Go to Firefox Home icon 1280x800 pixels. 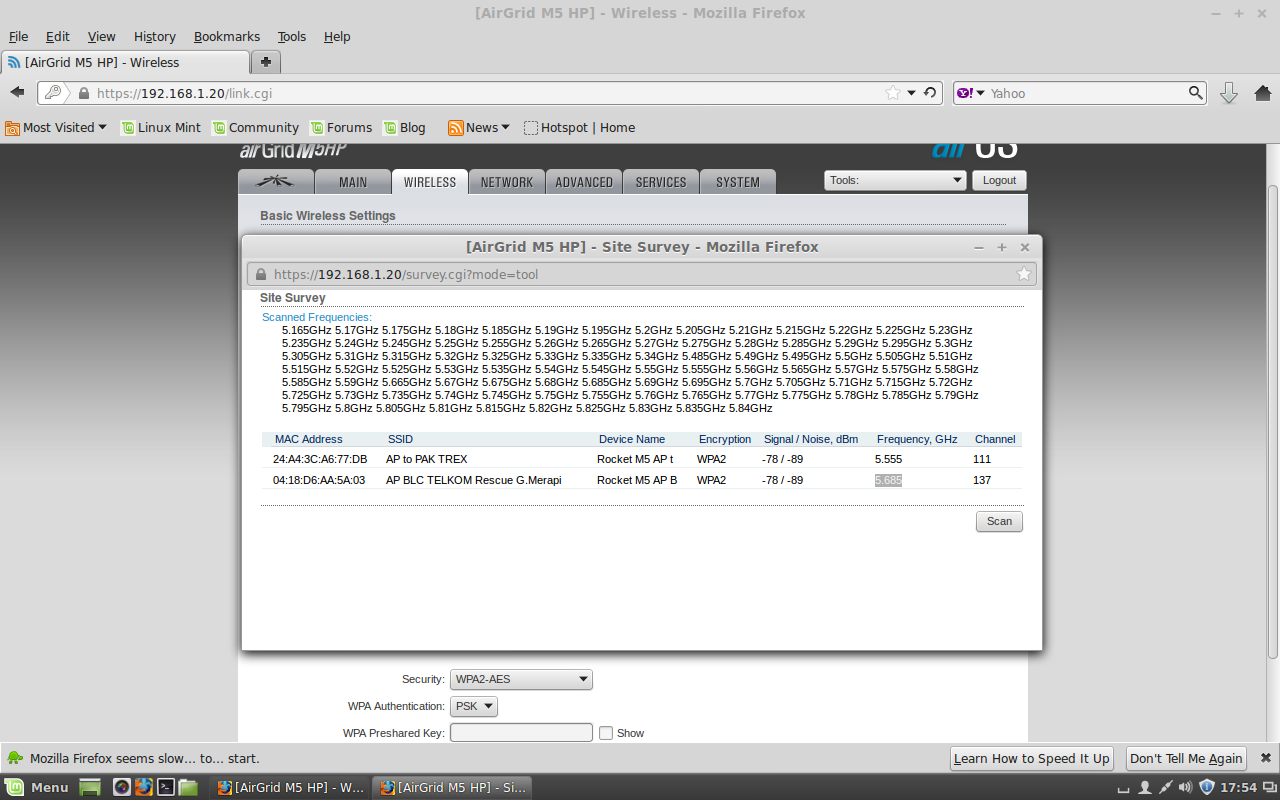click(x=1262, y=93)
